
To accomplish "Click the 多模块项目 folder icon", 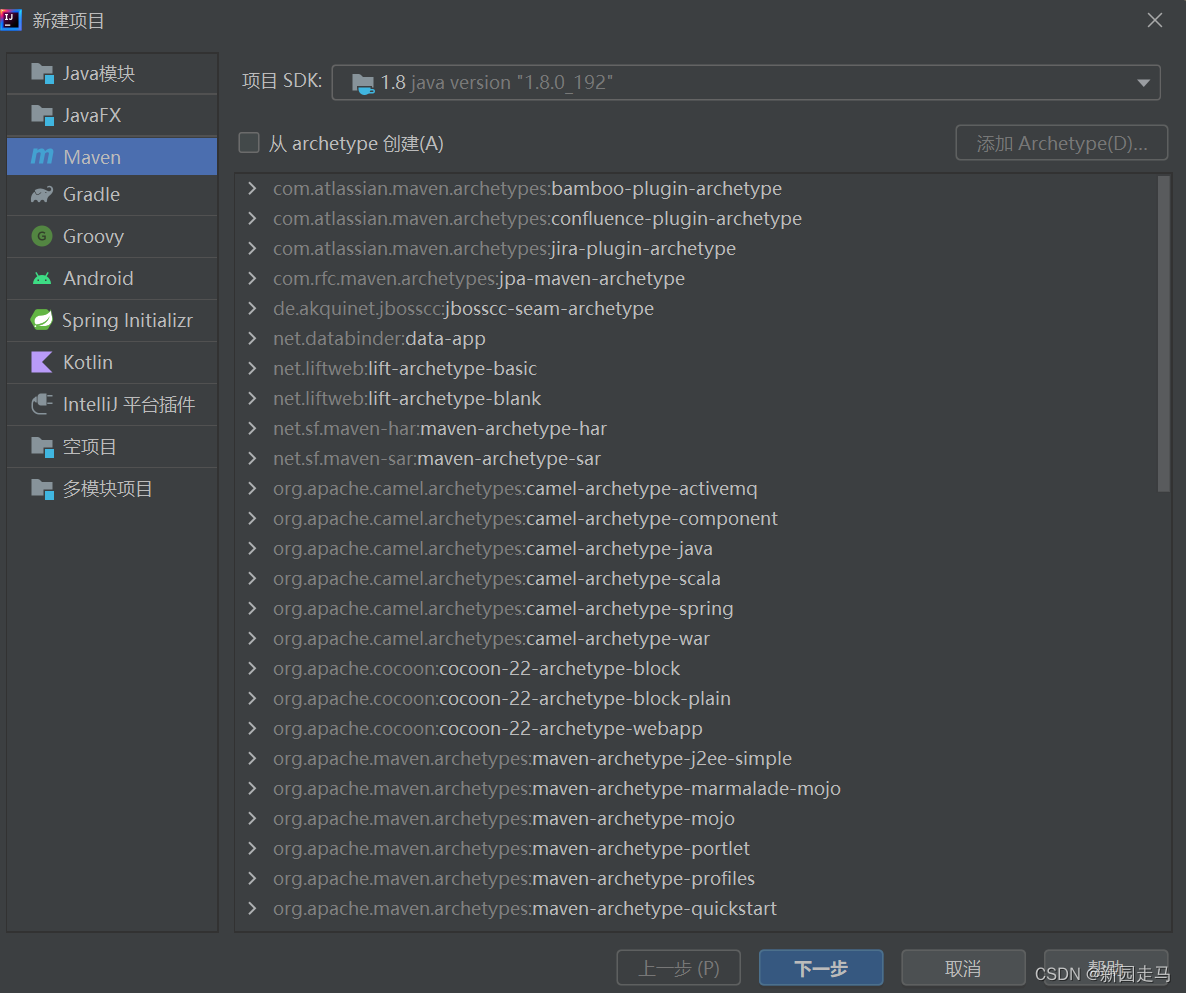I will point(42,489).
